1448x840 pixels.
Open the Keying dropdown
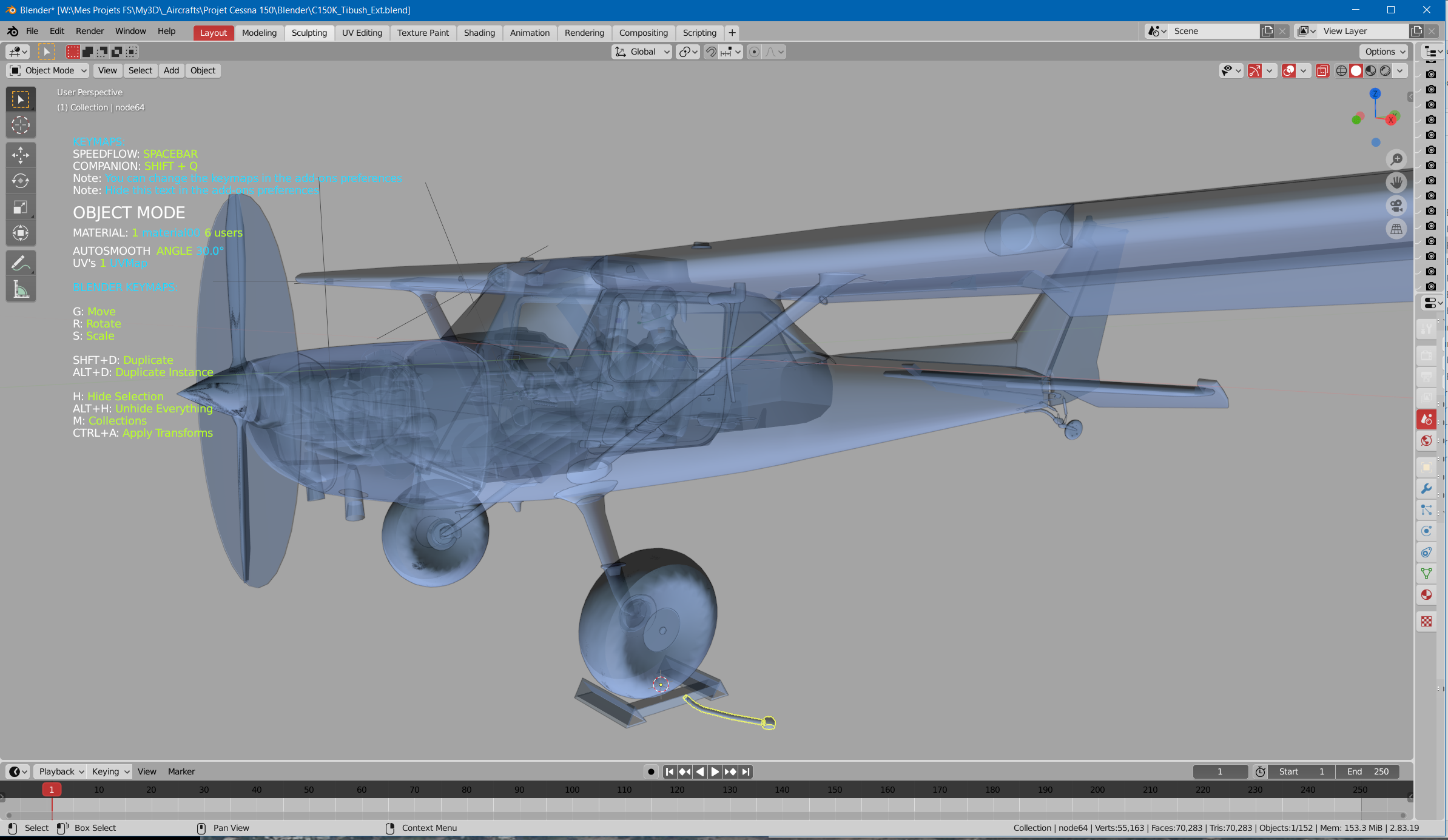pyautogui.click(x=110, y=771)
